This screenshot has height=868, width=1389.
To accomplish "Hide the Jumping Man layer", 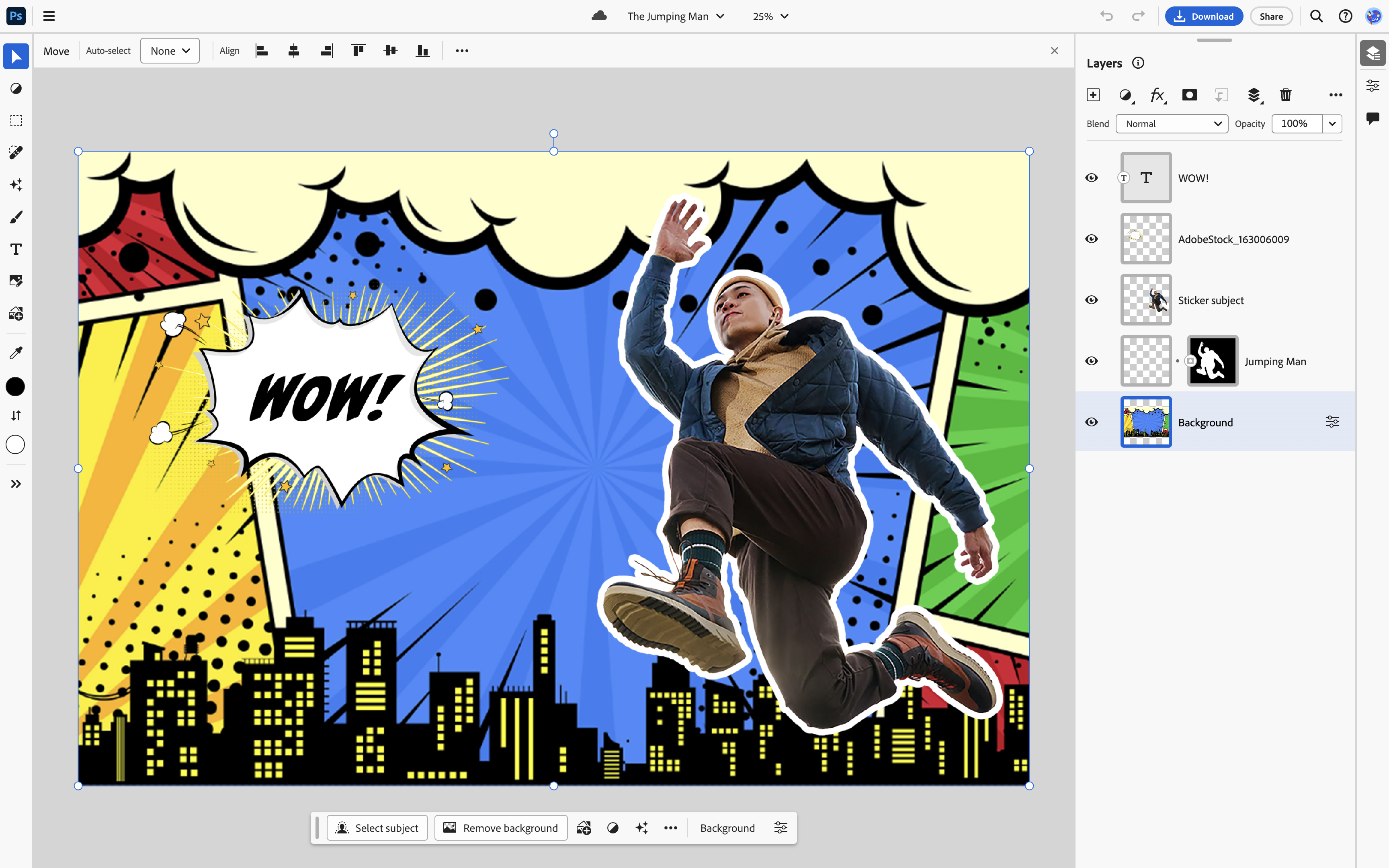I will [1092, 360].
